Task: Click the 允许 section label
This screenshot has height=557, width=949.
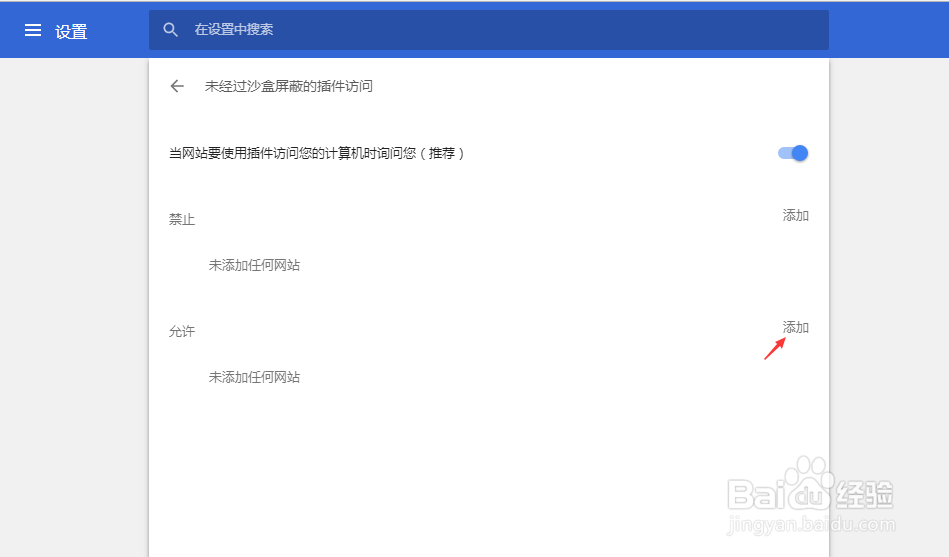Action: pos(182,331)
